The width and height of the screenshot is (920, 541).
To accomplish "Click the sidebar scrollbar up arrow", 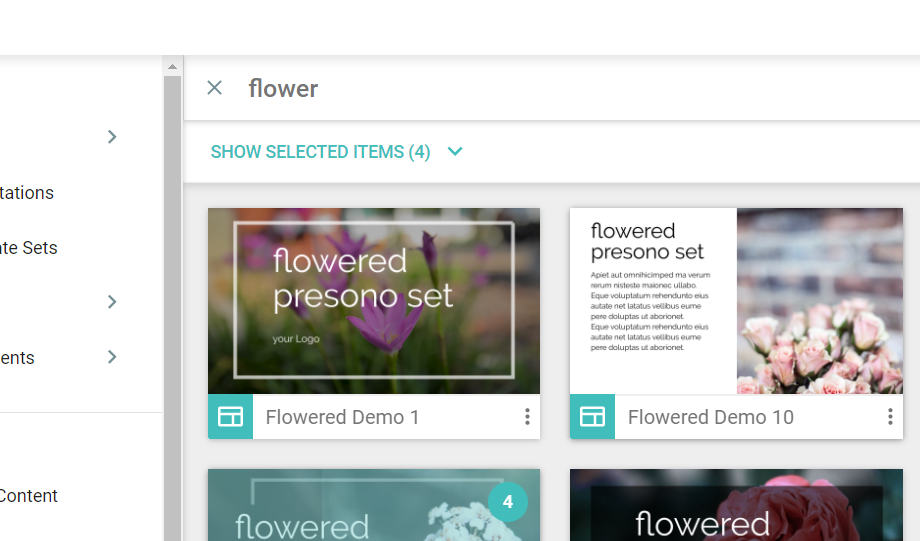I will (172, 67).
